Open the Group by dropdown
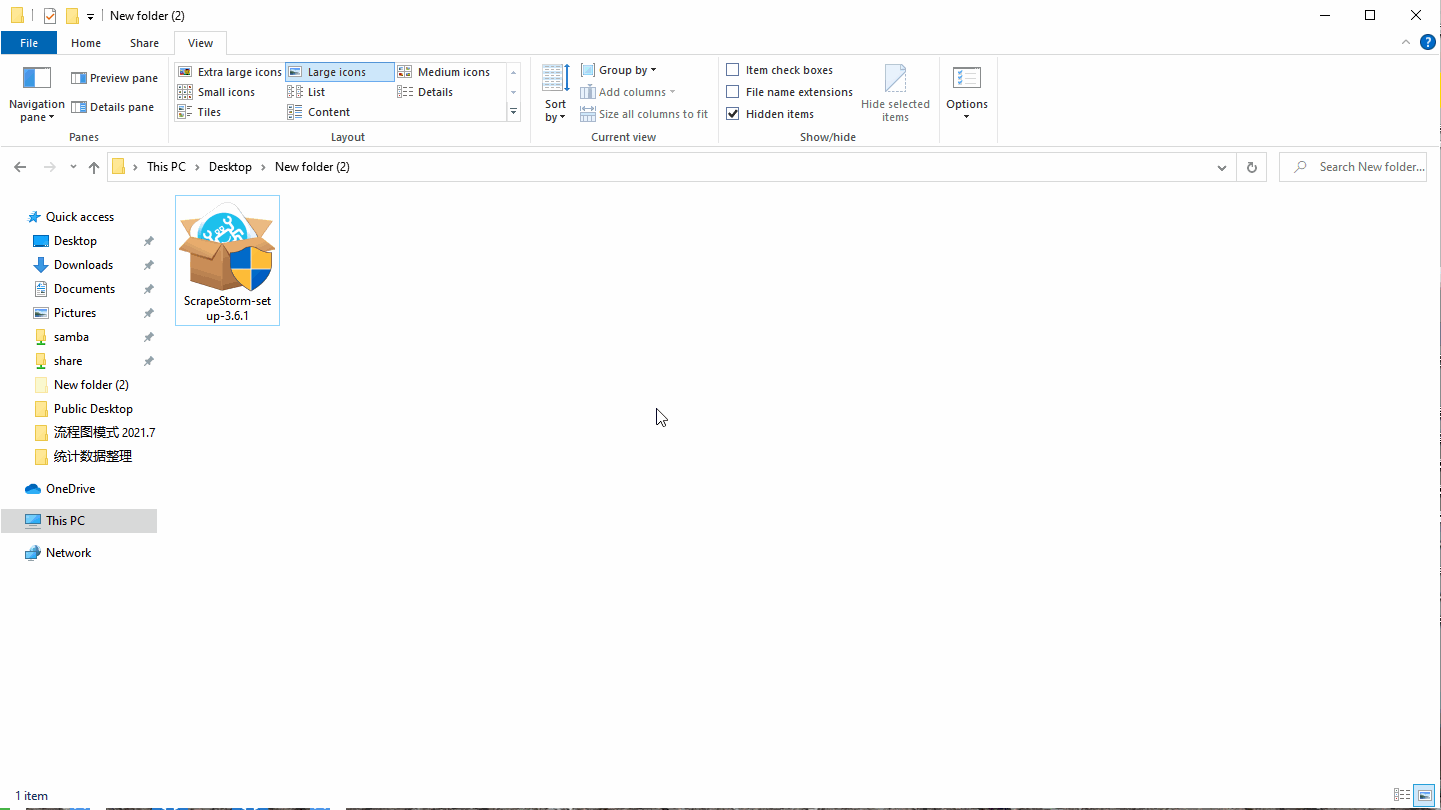 (619, 70)
